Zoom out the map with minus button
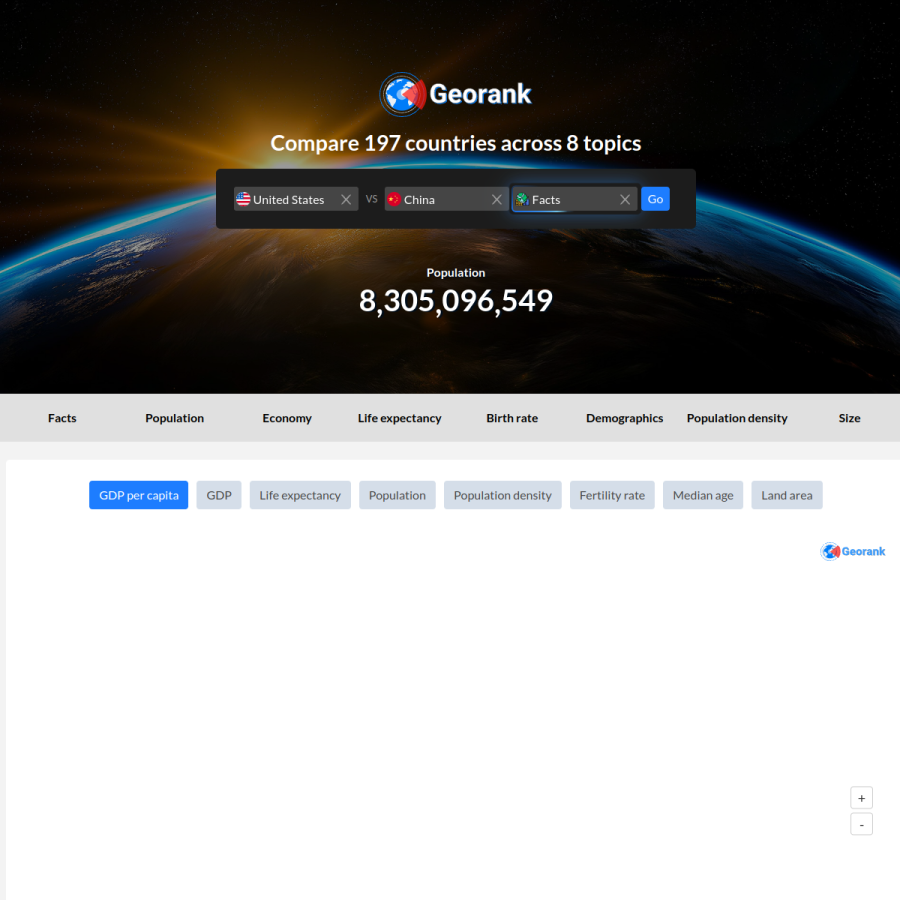The width and height of the screenshot is (900, 900). click(x=862, y=824)
